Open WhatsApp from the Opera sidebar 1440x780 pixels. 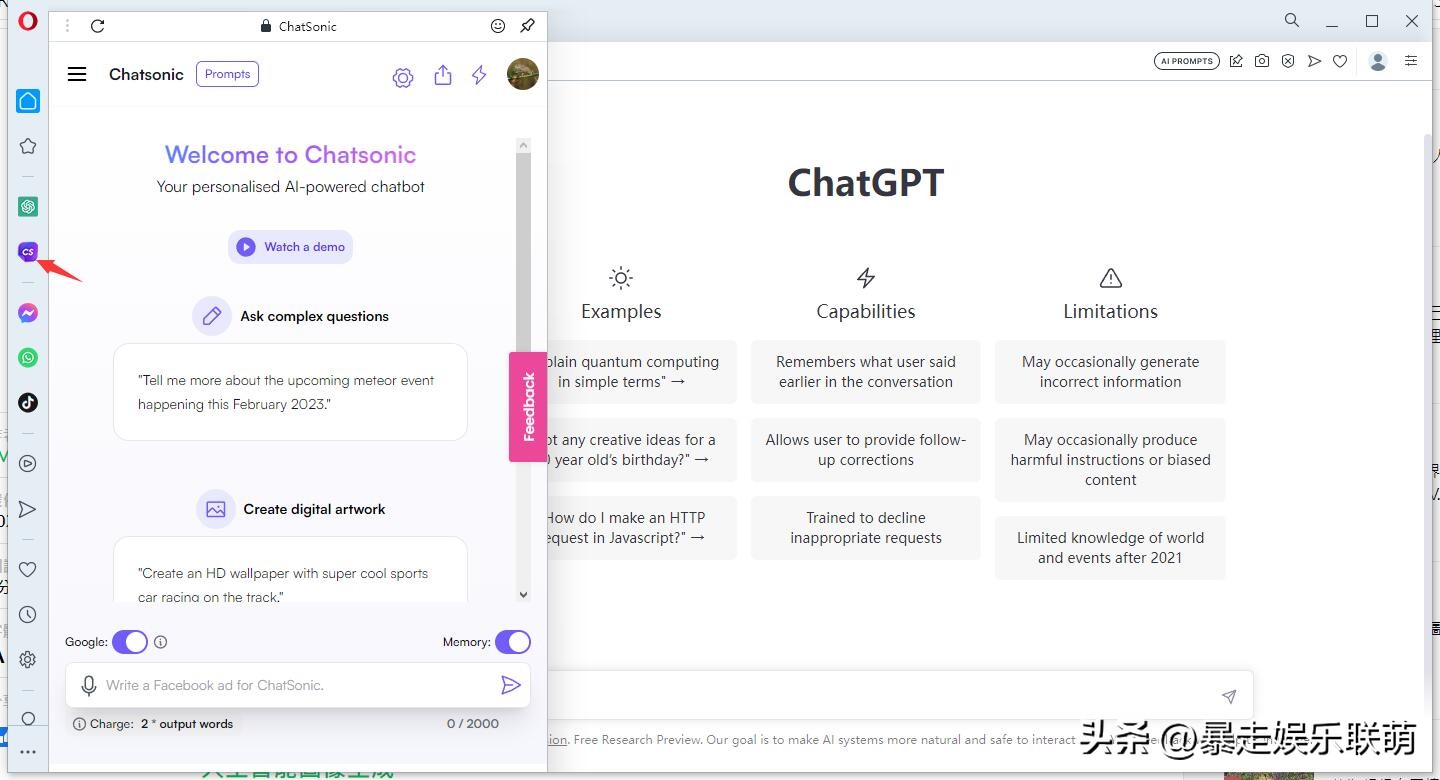click(x=27, y=357)
